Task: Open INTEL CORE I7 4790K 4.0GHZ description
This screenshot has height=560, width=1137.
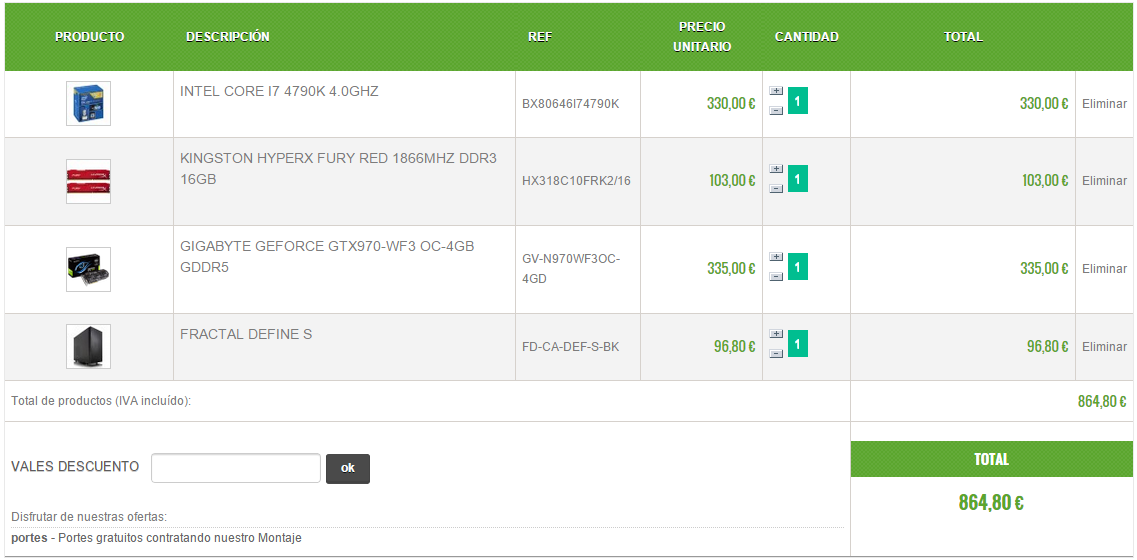Action: [279, 92]
